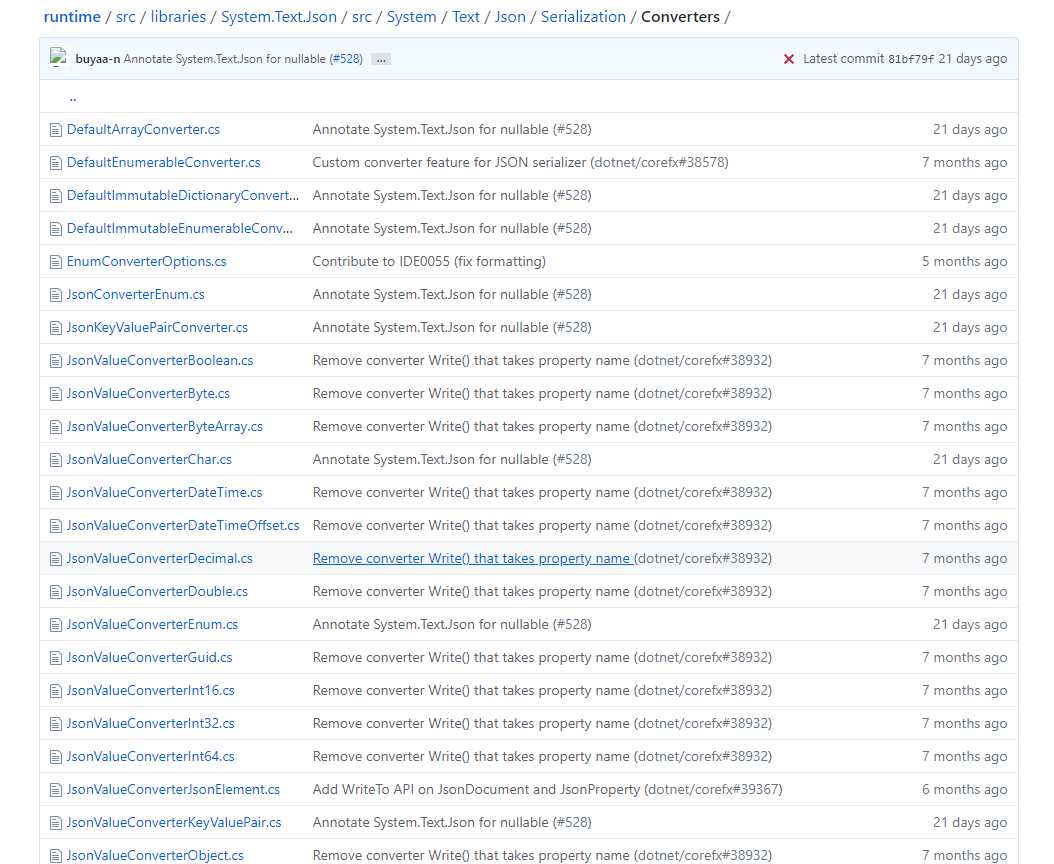Screen dimensions: 1054x864
Task: Click file icon next to DefaultArrayConverter.cs
Action: pos(56,130)
